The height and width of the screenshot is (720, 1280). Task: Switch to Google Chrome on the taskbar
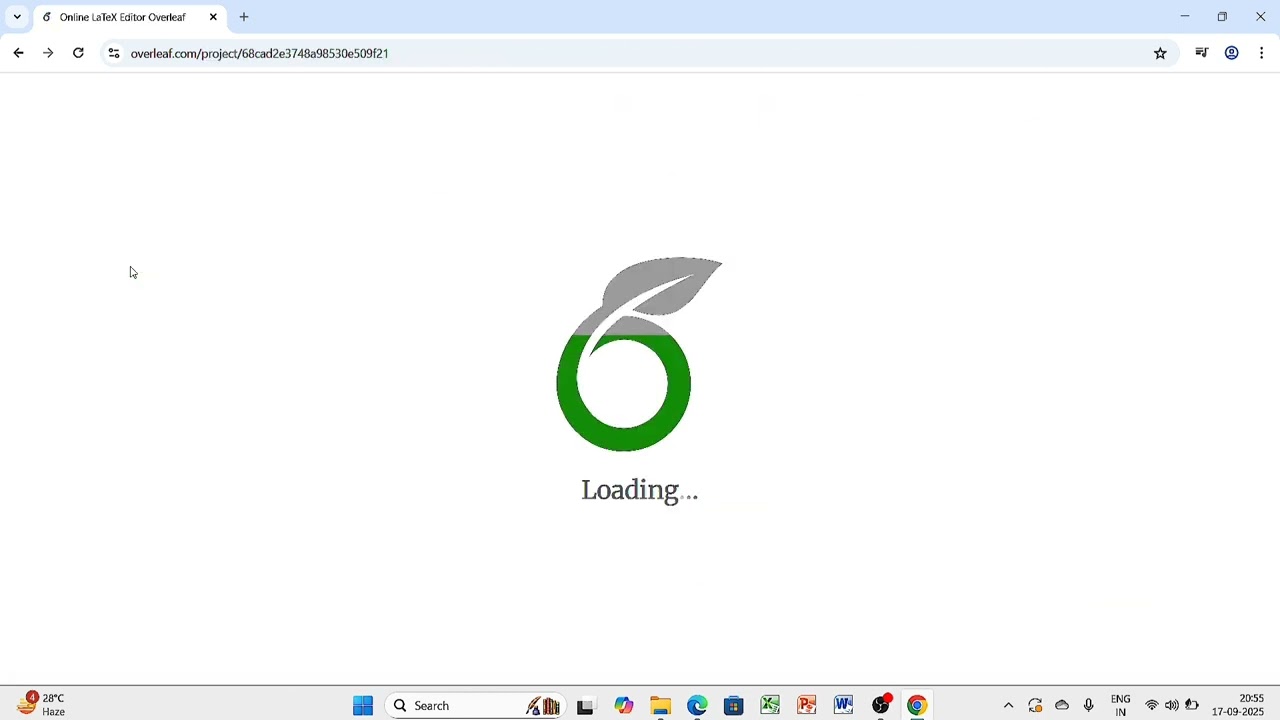coord(917,706)
